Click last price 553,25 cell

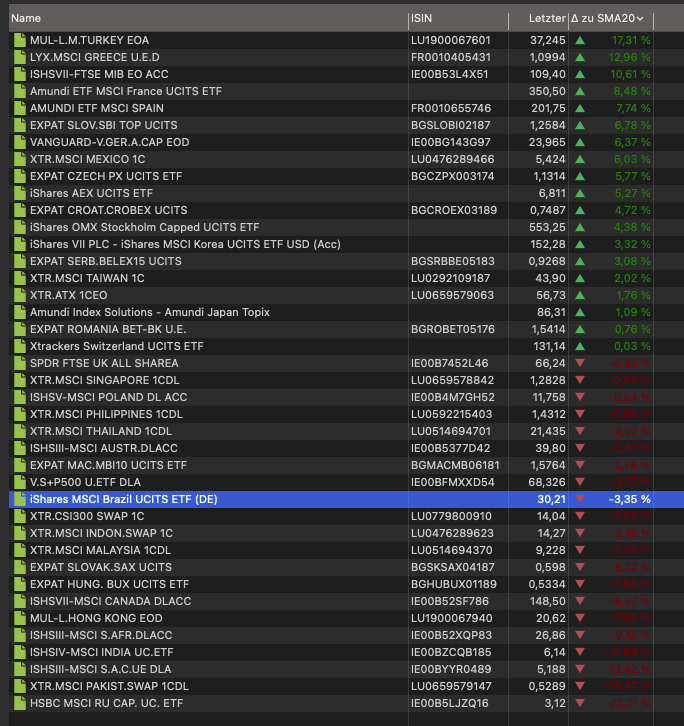point(547,227)
